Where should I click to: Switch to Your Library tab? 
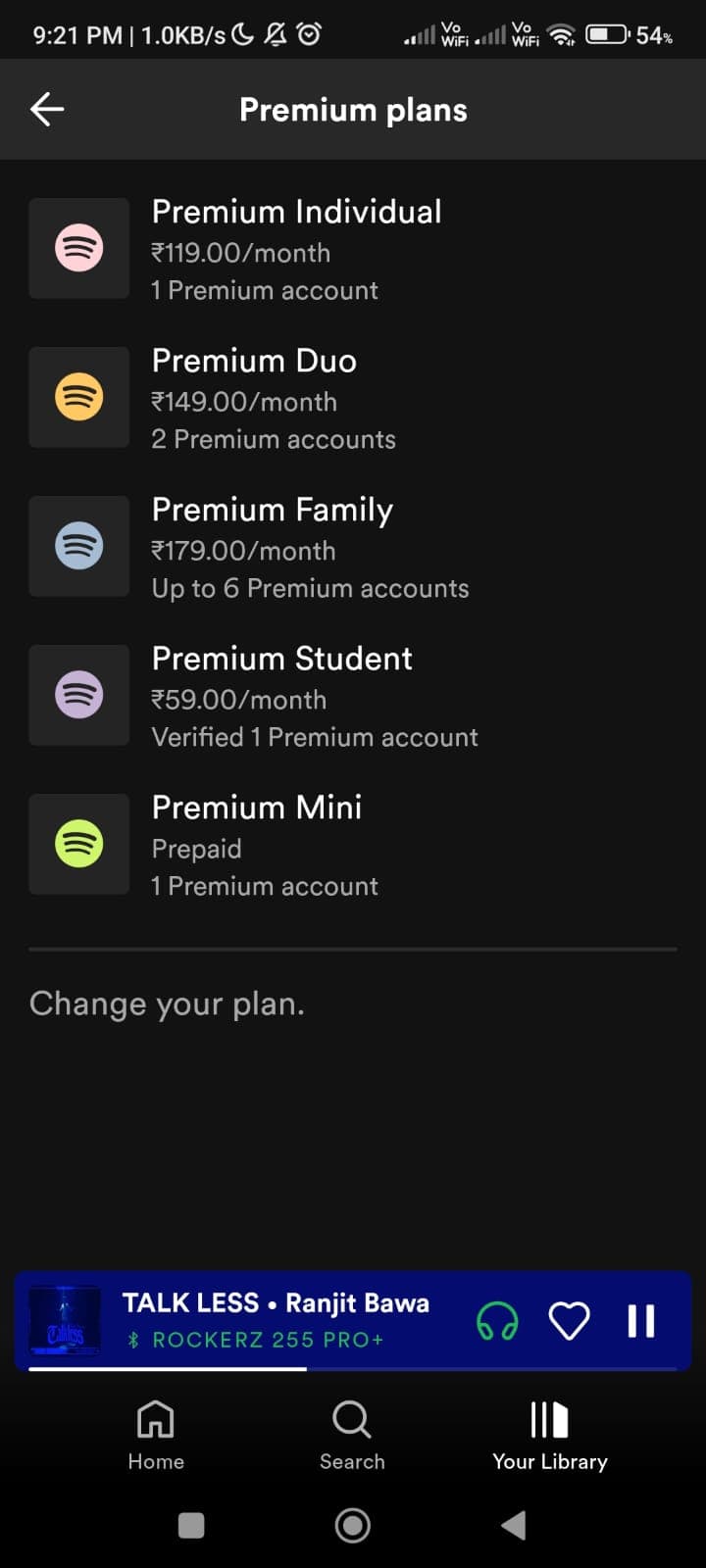click(x=549, y=1435)
